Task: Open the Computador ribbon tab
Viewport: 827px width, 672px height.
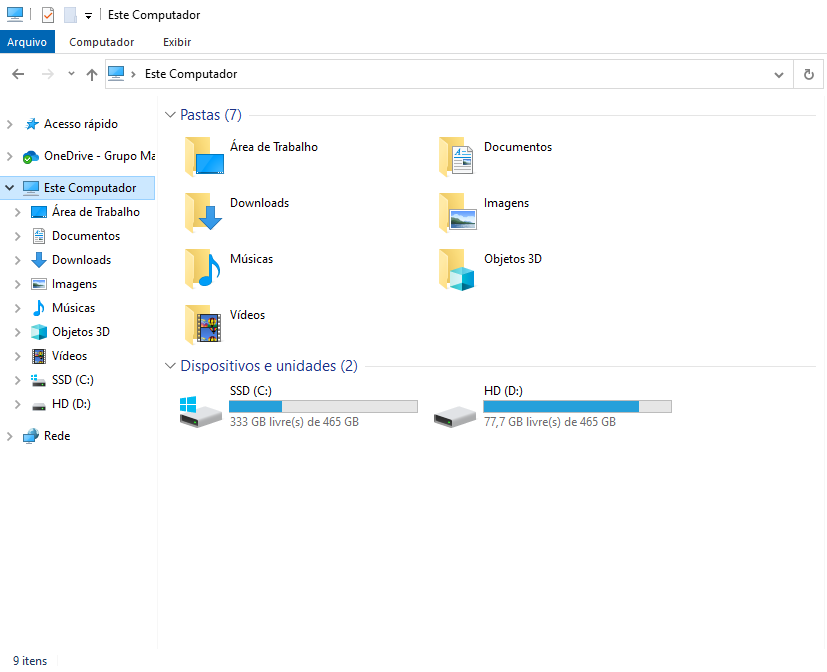Action: tap(101, 42)
